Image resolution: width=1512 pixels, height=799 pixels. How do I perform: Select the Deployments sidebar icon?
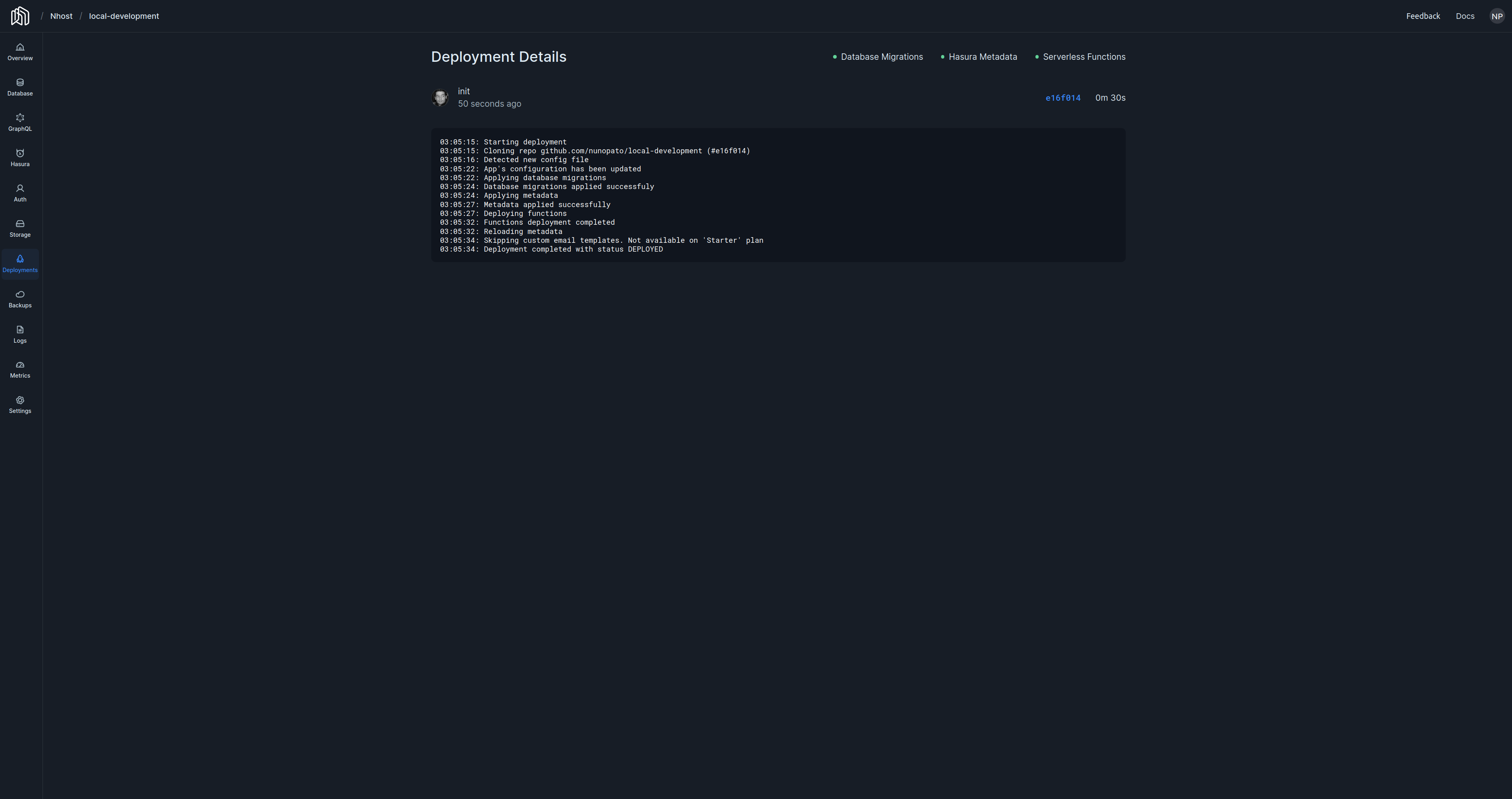tap(20, 263)
